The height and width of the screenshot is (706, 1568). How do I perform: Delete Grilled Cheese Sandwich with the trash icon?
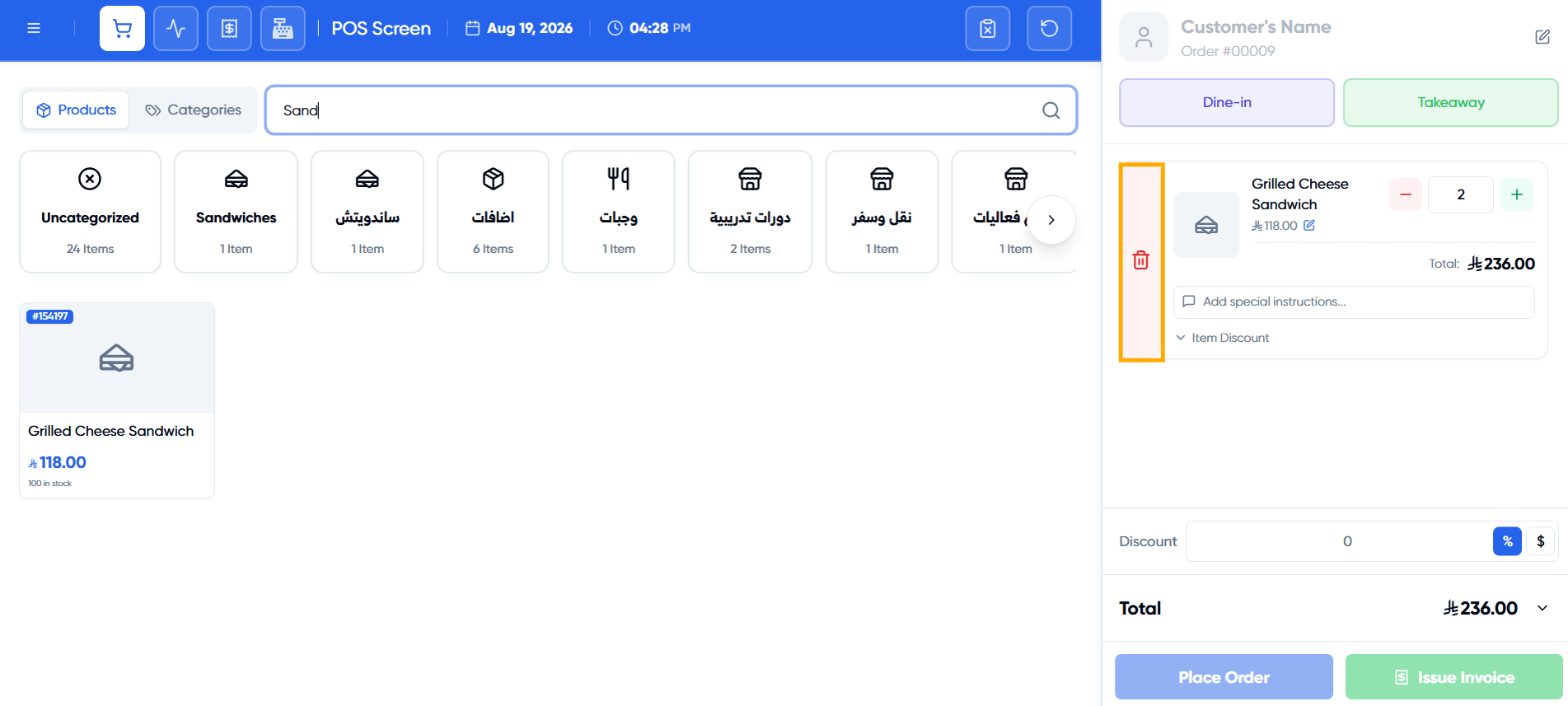1141,261
